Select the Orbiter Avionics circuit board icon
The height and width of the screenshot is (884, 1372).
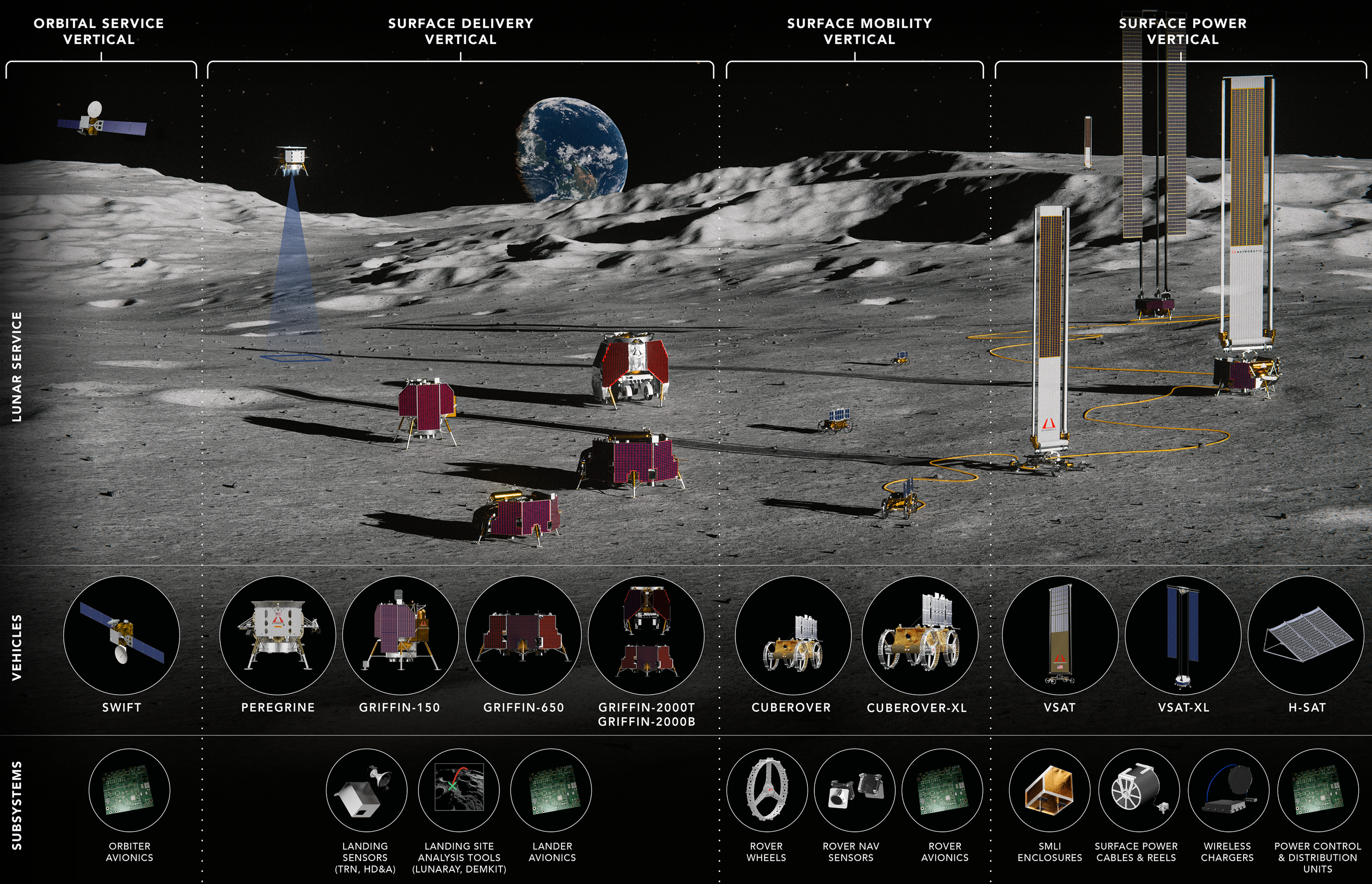[130, 790]
